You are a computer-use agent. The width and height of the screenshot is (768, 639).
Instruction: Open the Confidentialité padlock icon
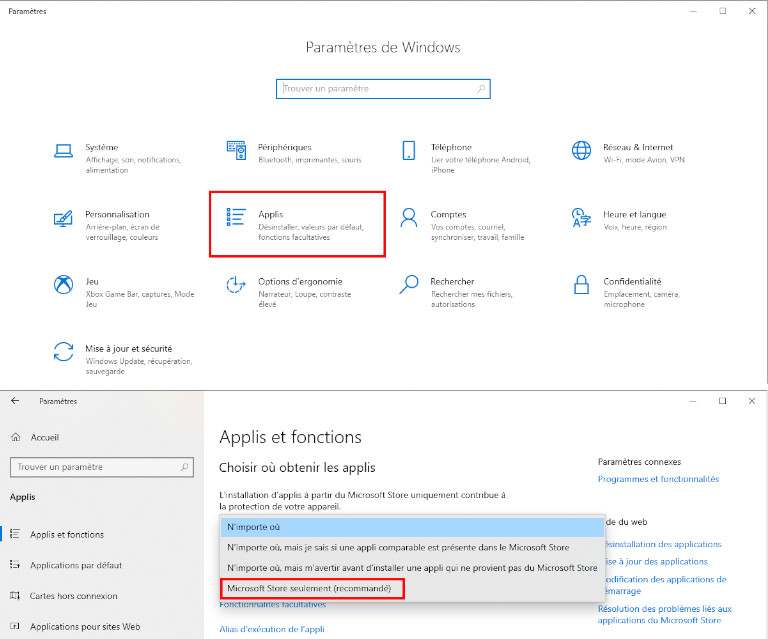[581, 284]
